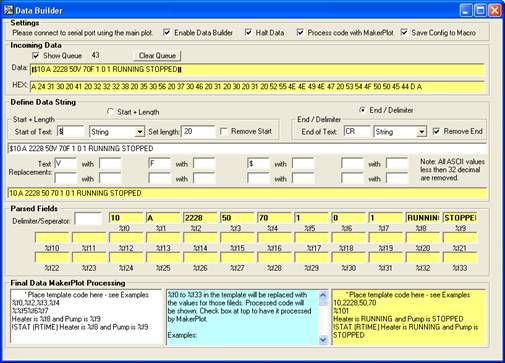
Task: Click the Start of Text input field
Action: tap(70, 132)
